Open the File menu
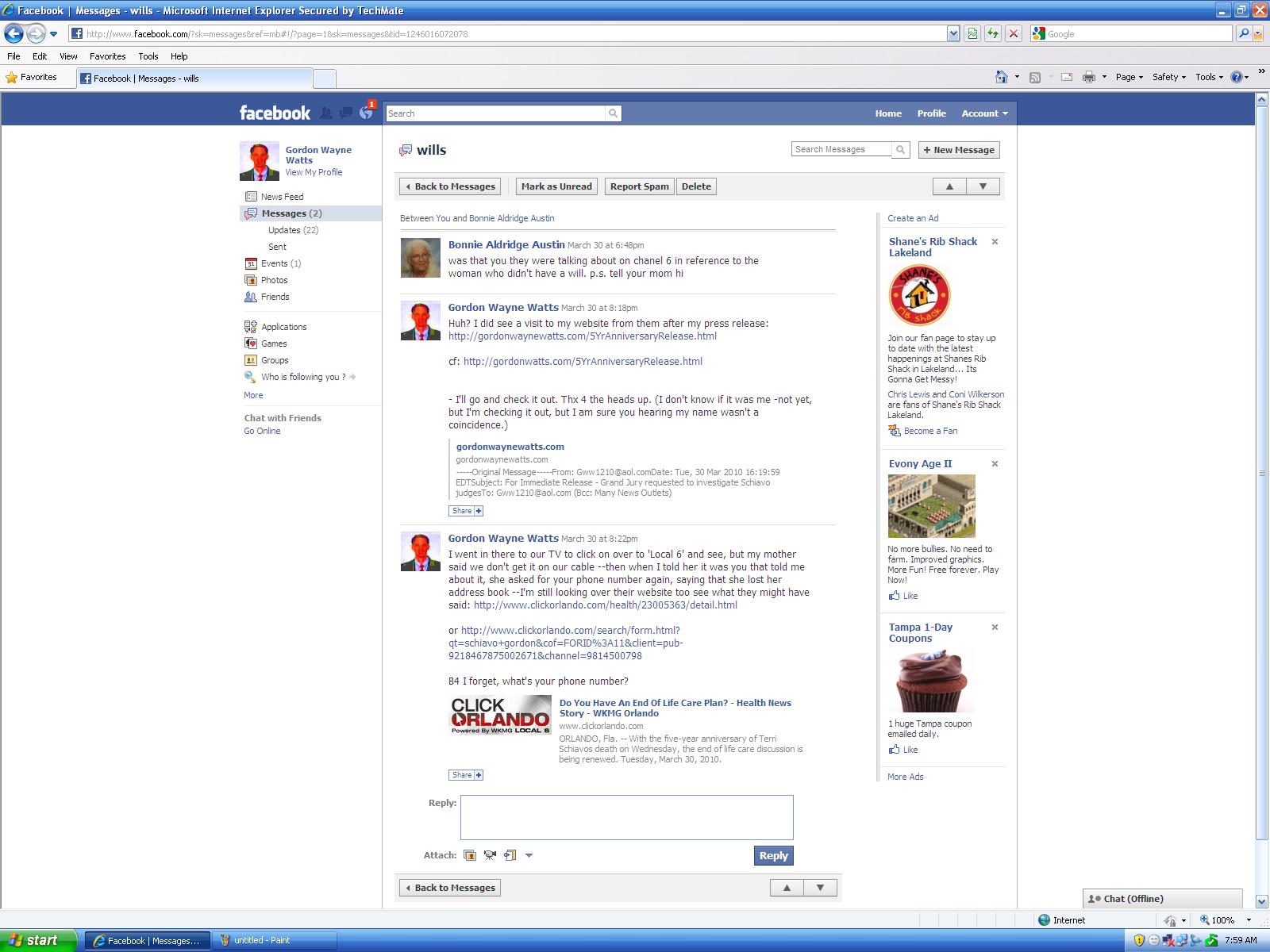The image size is (1270, 952). tap(13, 56)
